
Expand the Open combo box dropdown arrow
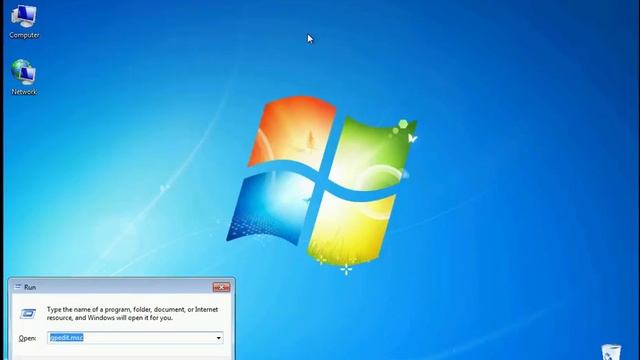218,338
